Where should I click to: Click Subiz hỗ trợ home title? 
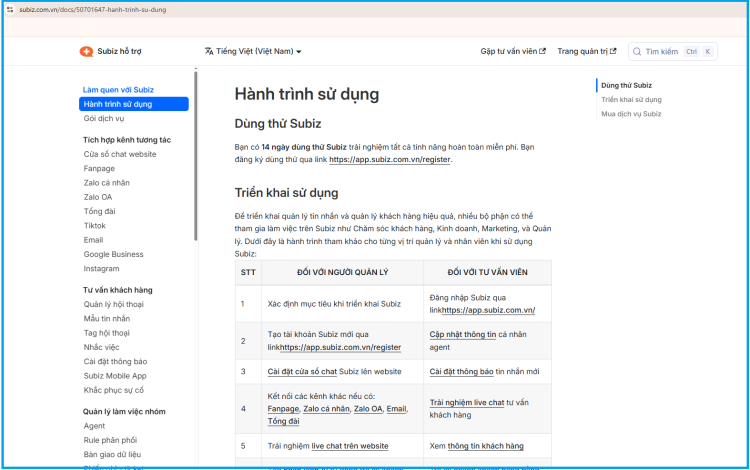tap(119, 51)
